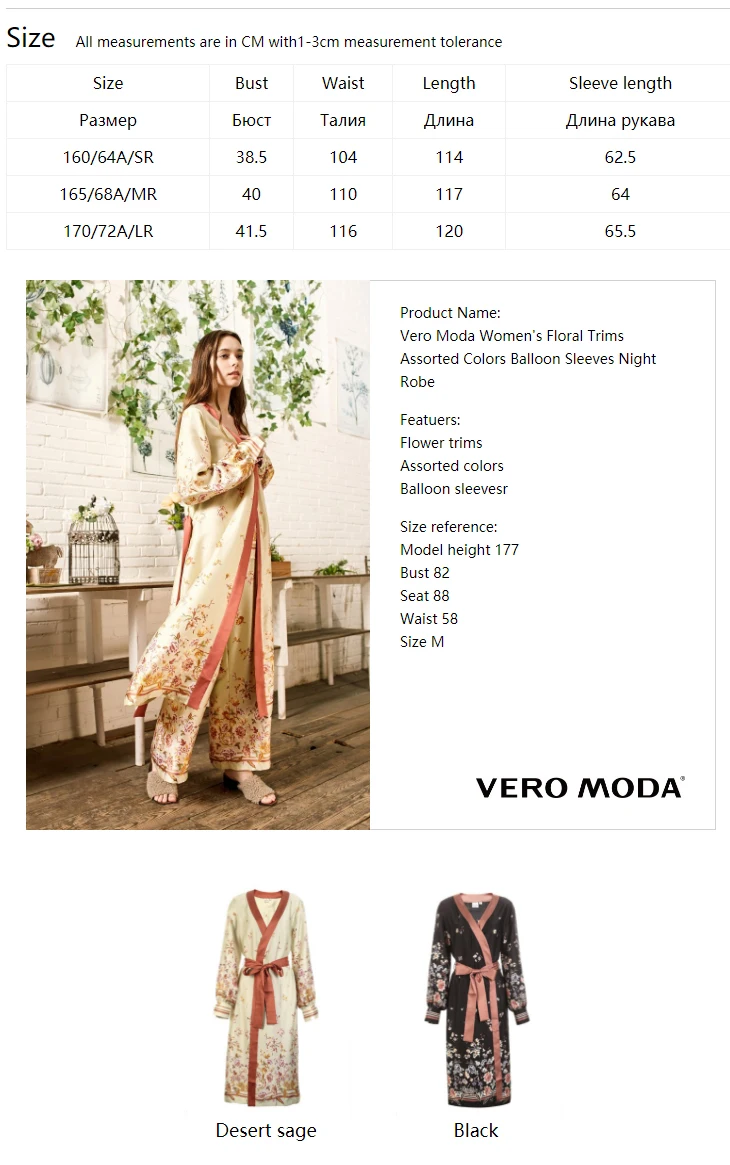The width and height of the screenshot is (730, 1165).
Task: Click the Длина рукава header cell
Action: click(620, 120)
